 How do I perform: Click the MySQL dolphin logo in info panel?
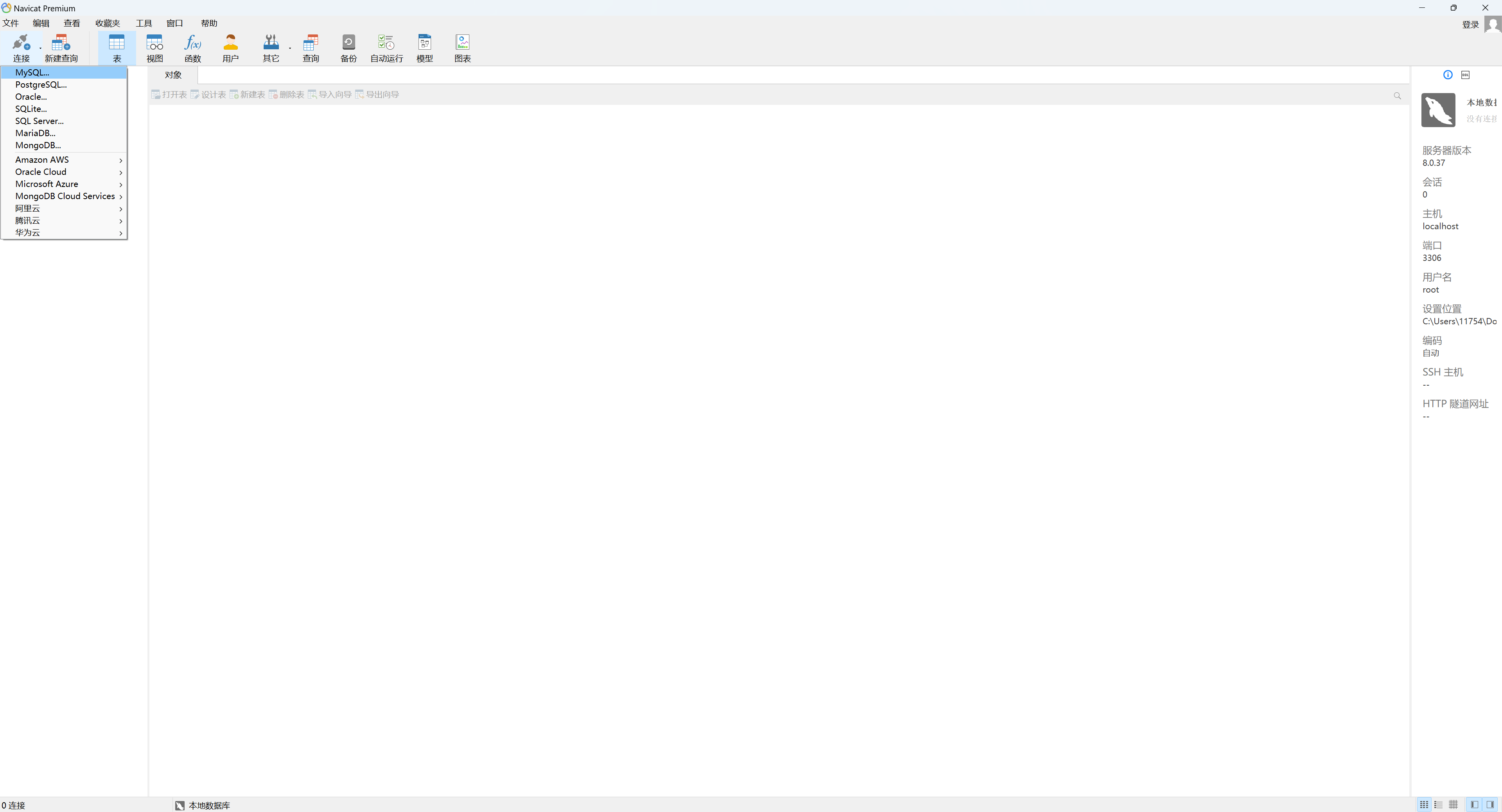[1438, 110]
